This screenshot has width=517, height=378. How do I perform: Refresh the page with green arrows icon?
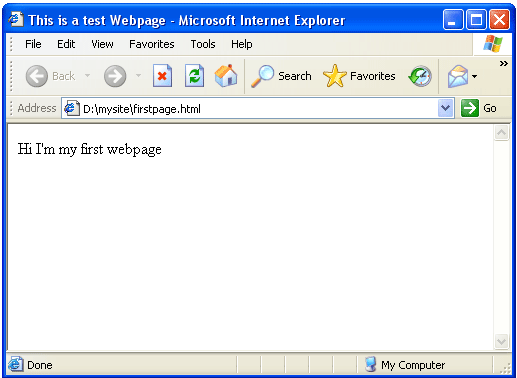click(x=195, y=76)
